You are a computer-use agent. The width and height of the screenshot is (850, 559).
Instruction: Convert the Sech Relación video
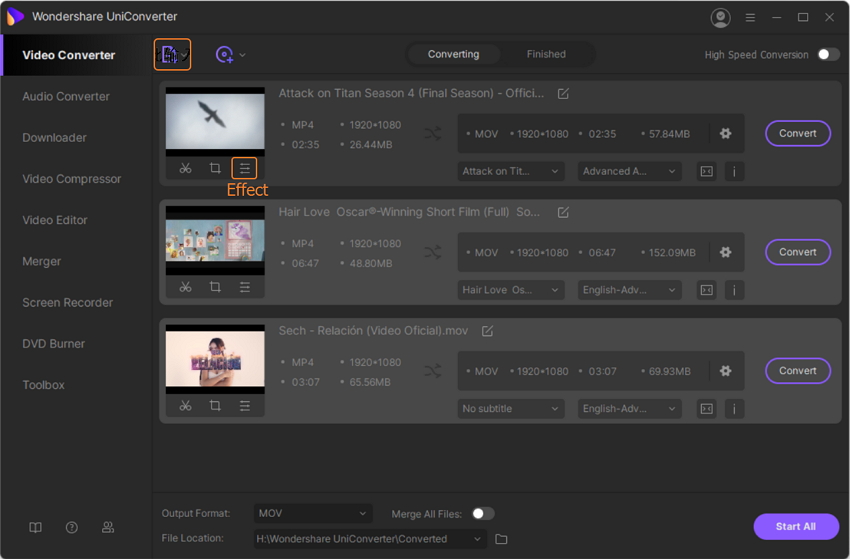pos(797,371)
